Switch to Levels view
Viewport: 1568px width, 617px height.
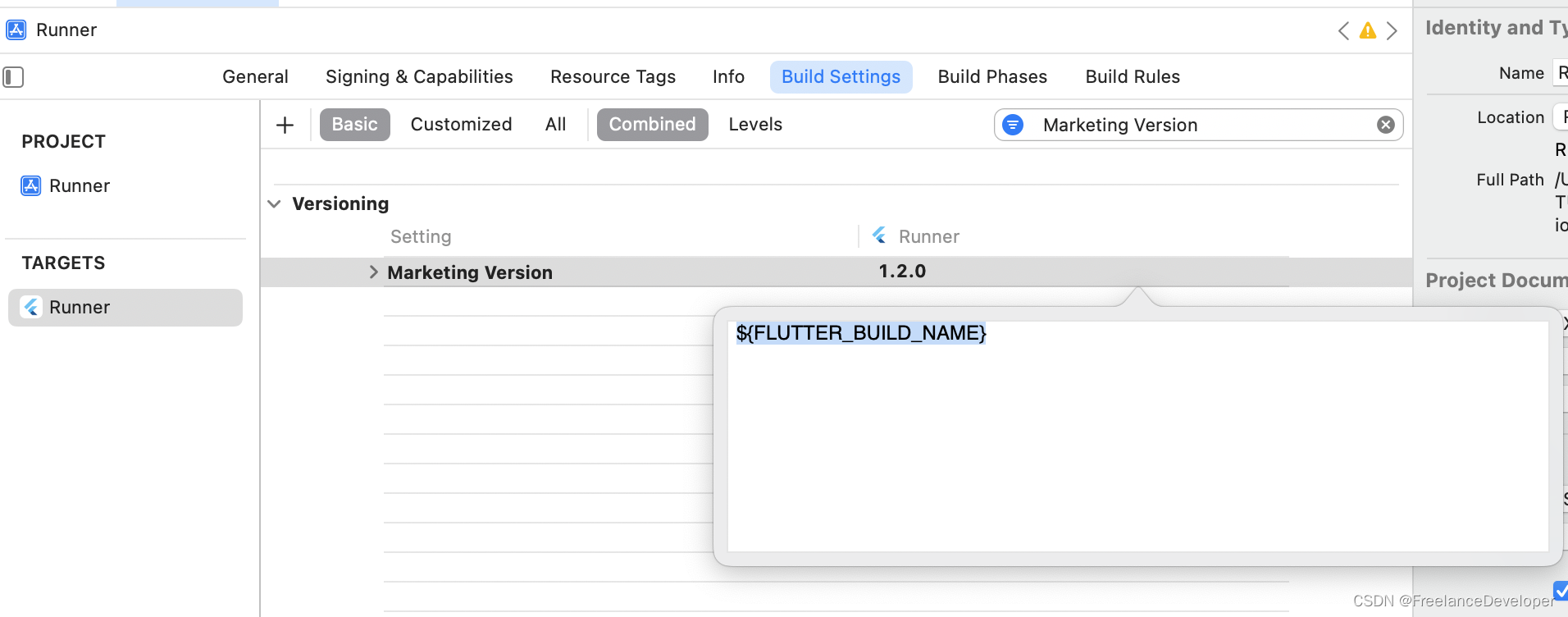(x=755, y=125)
